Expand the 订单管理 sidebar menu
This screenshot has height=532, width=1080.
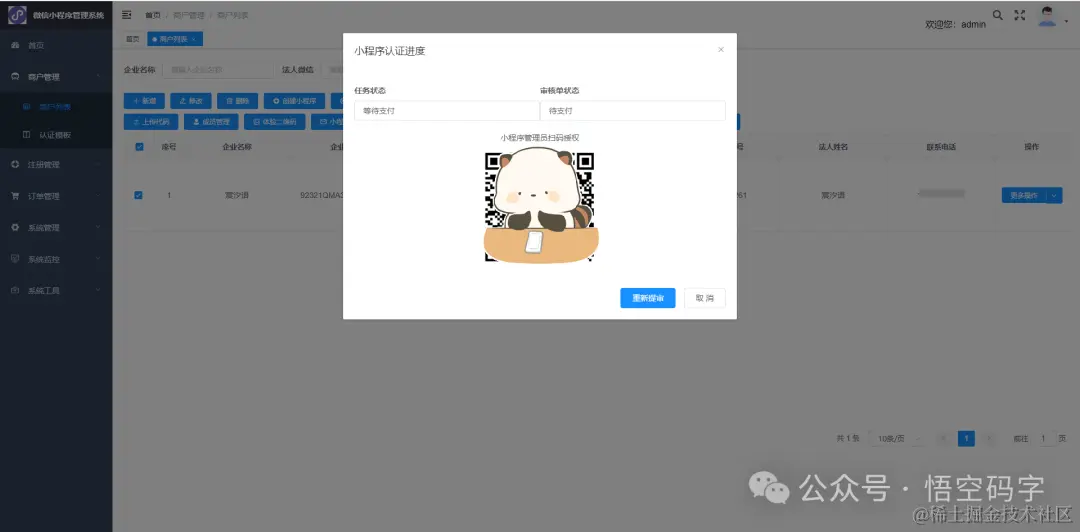tap(56, 196)
